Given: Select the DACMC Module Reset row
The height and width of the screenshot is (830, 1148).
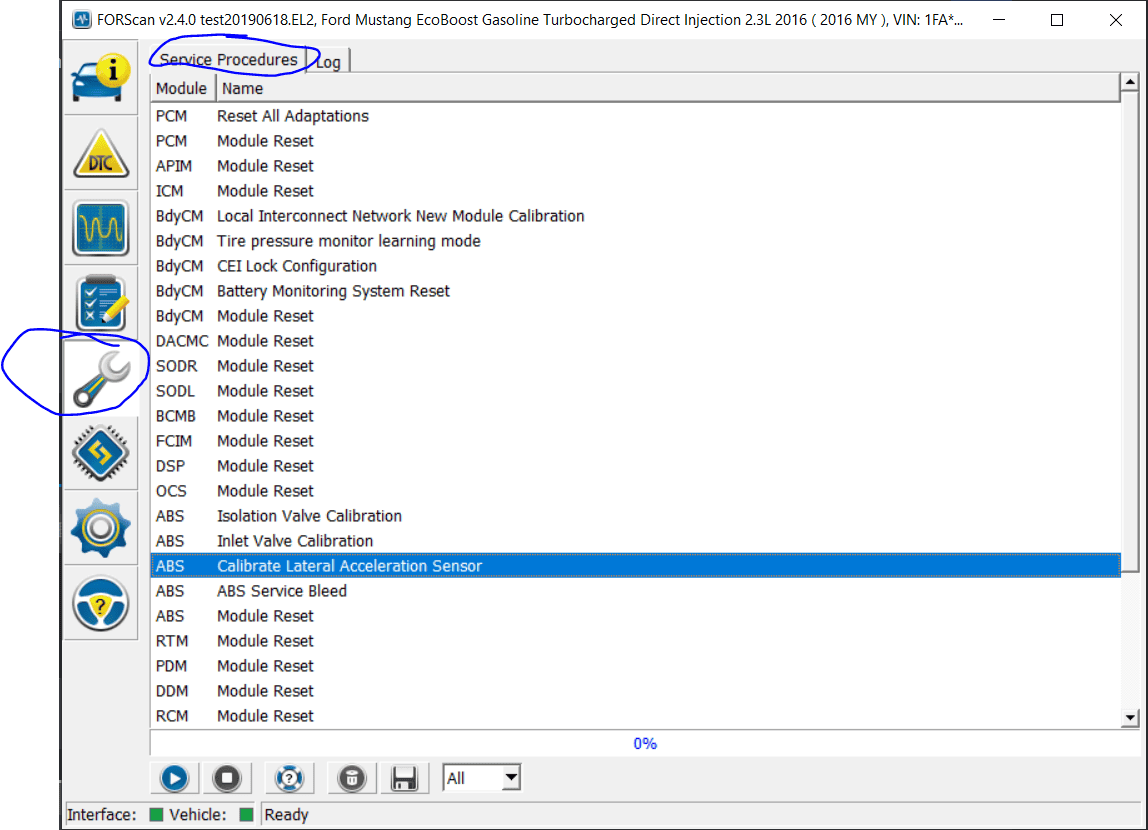Looking at the screenshot, I should tap(636, 341).
